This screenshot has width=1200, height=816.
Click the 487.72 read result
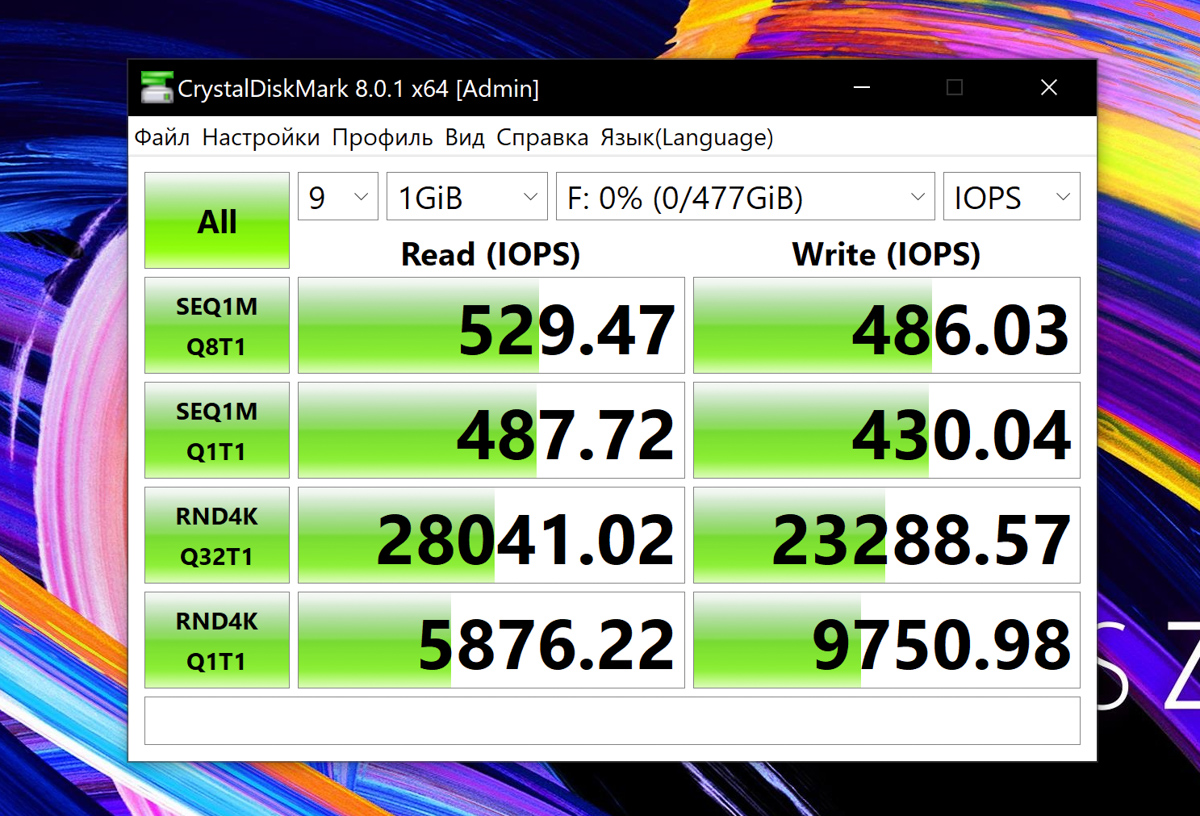(x=491, y=431)
